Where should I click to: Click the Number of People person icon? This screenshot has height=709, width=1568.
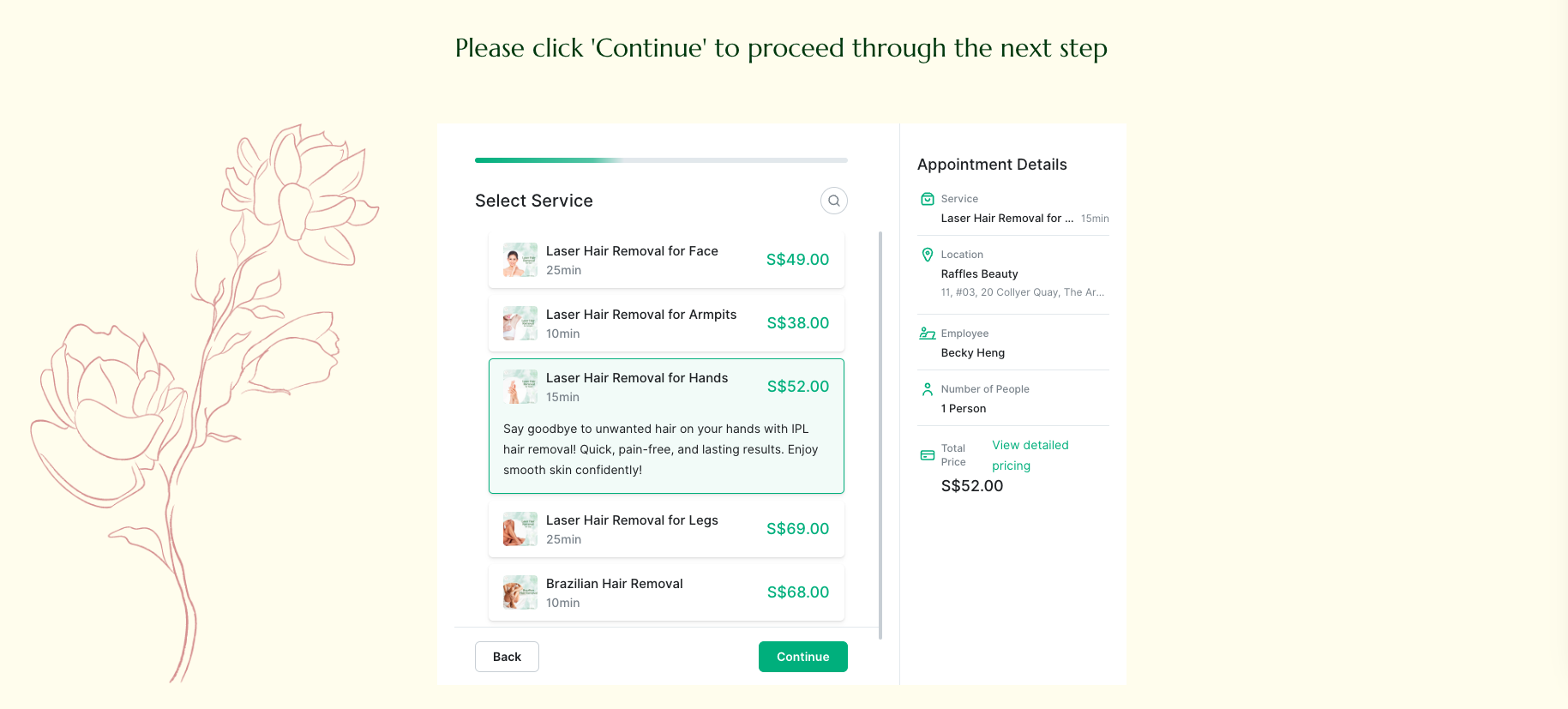927,388
